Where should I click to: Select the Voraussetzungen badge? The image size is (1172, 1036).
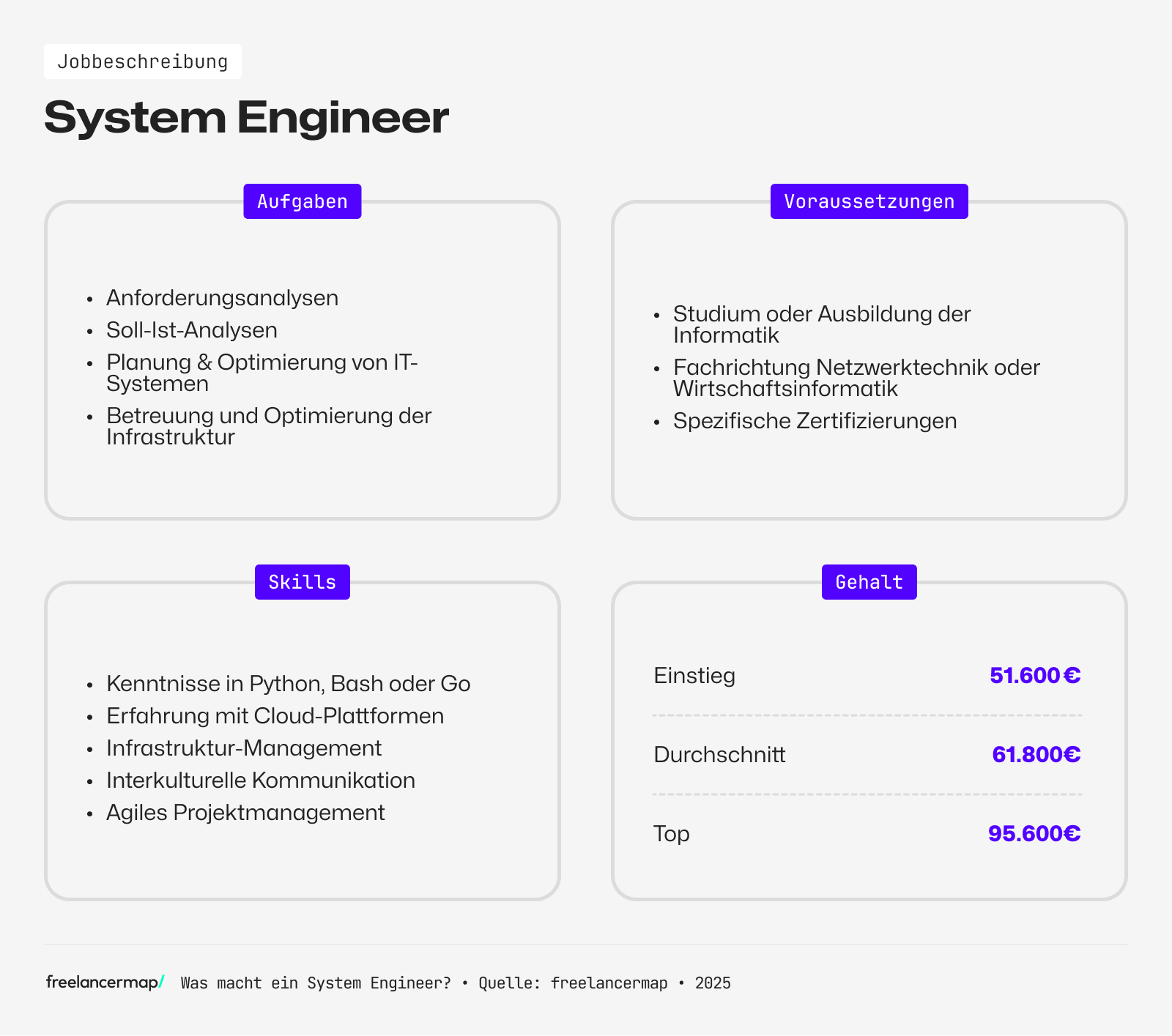pyautogui.click(x=869, y=201)
